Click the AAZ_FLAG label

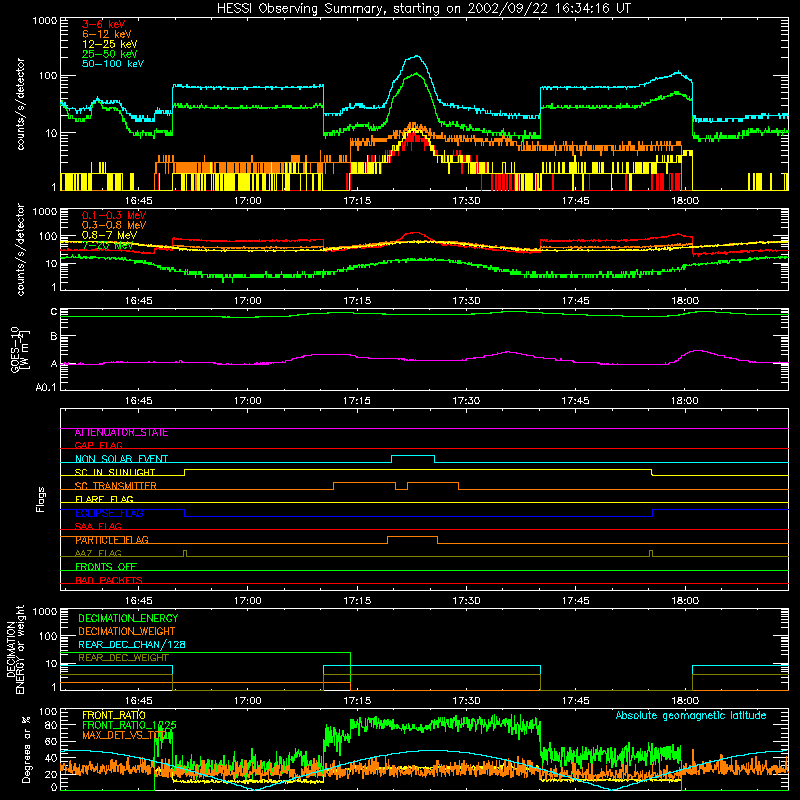(98, 553)
